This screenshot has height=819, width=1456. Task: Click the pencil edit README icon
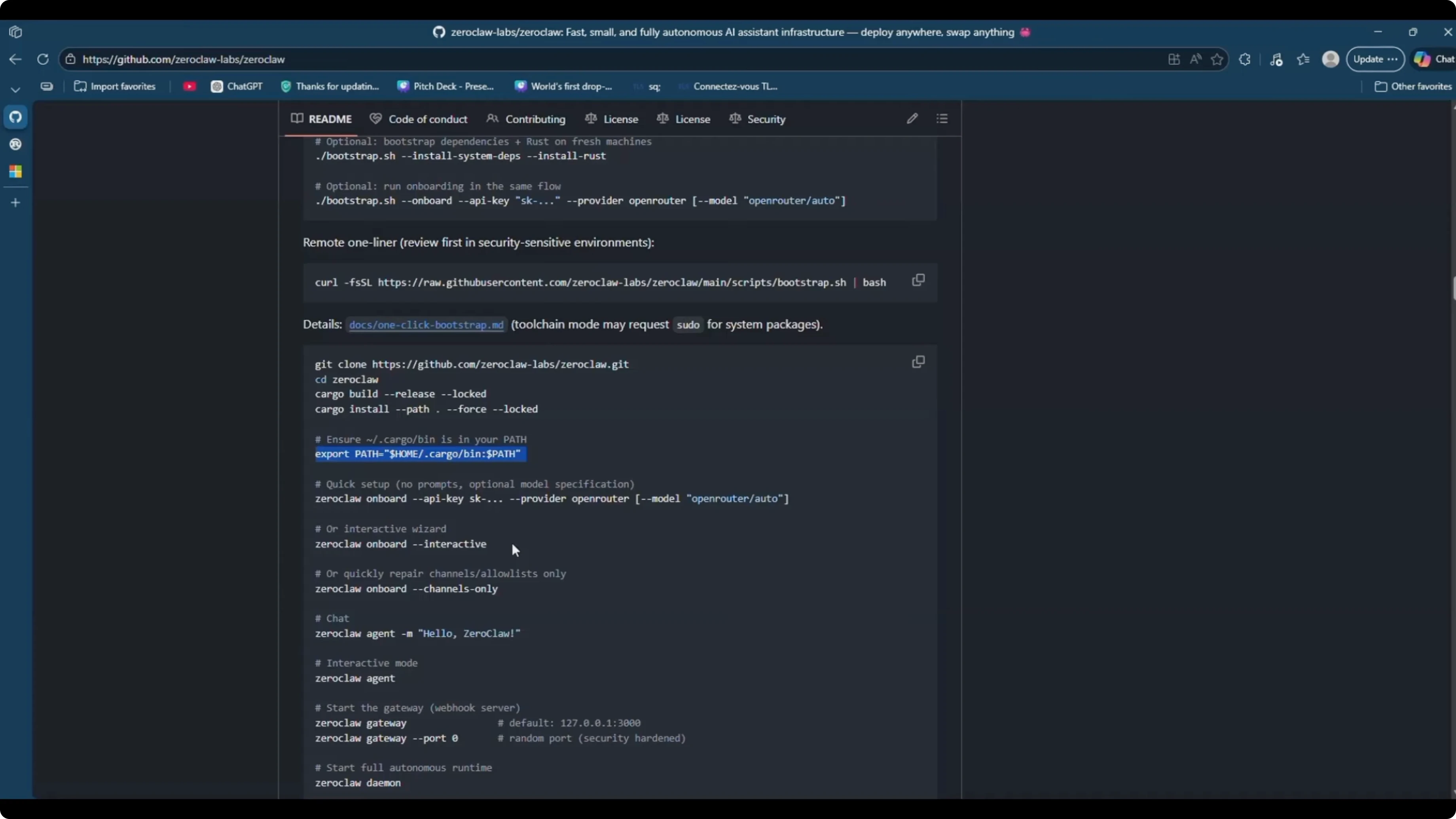912,119
